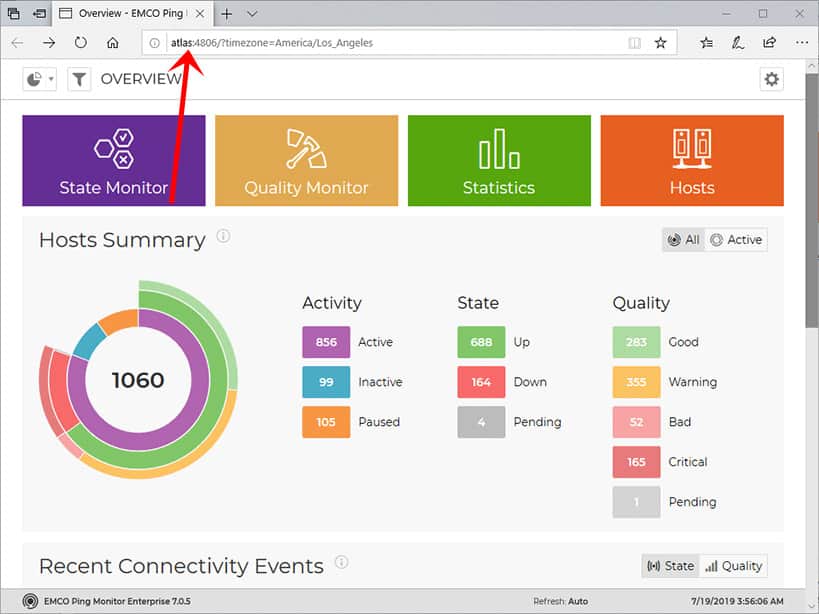Click the set tabs aside icon
Screen dimensions: 819x614
tap(40, 14)
